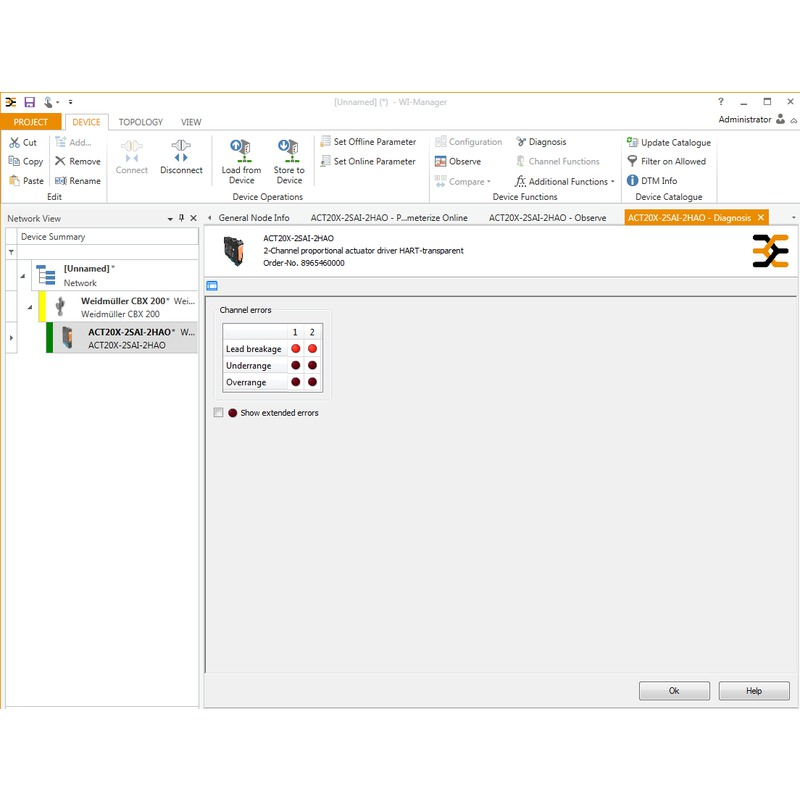
Task: Switch to the Parameterize Online tab
Action: [389, 218]
